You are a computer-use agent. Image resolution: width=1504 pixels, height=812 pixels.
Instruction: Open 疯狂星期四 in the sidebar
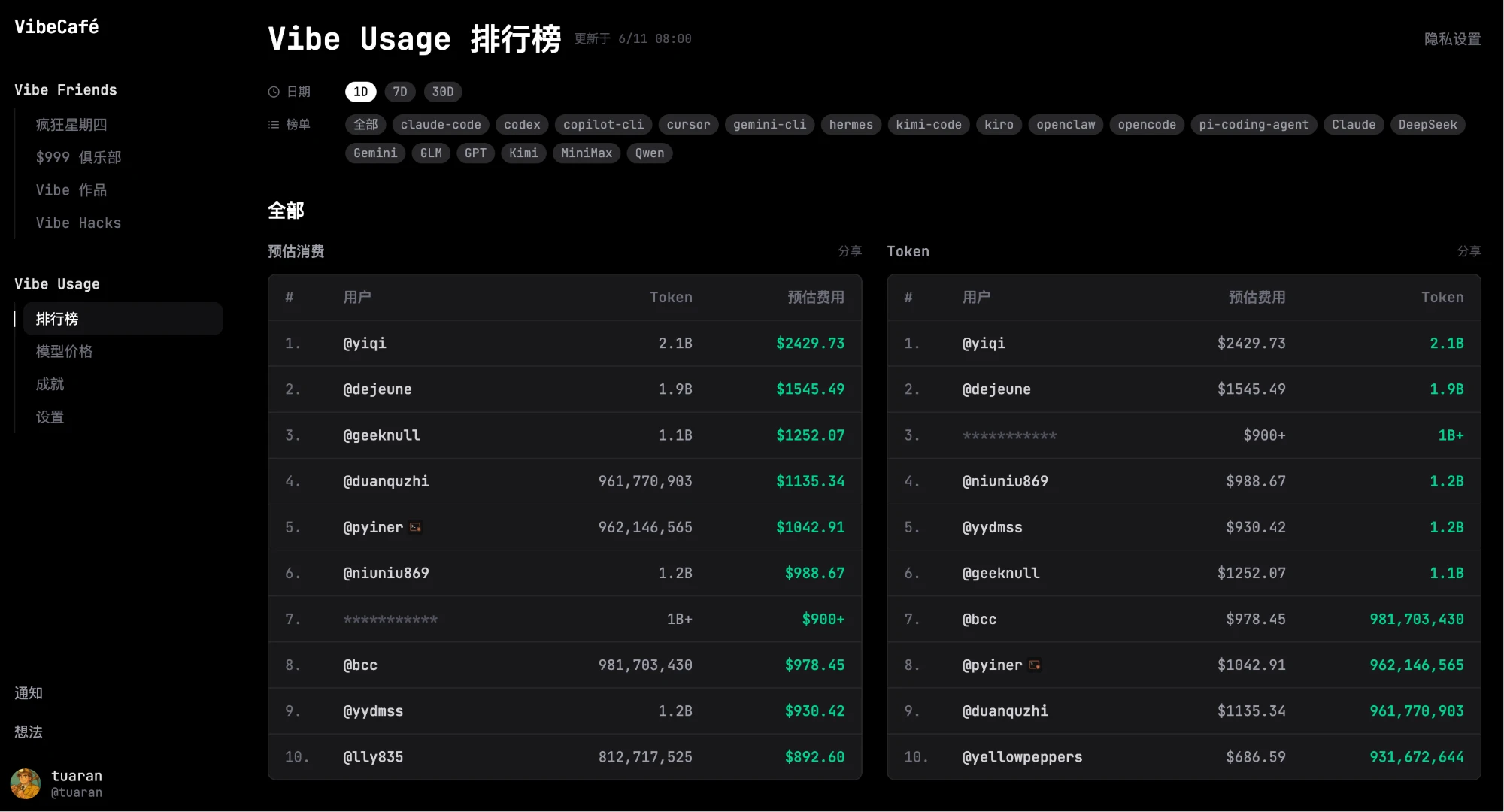click(71, 125)
